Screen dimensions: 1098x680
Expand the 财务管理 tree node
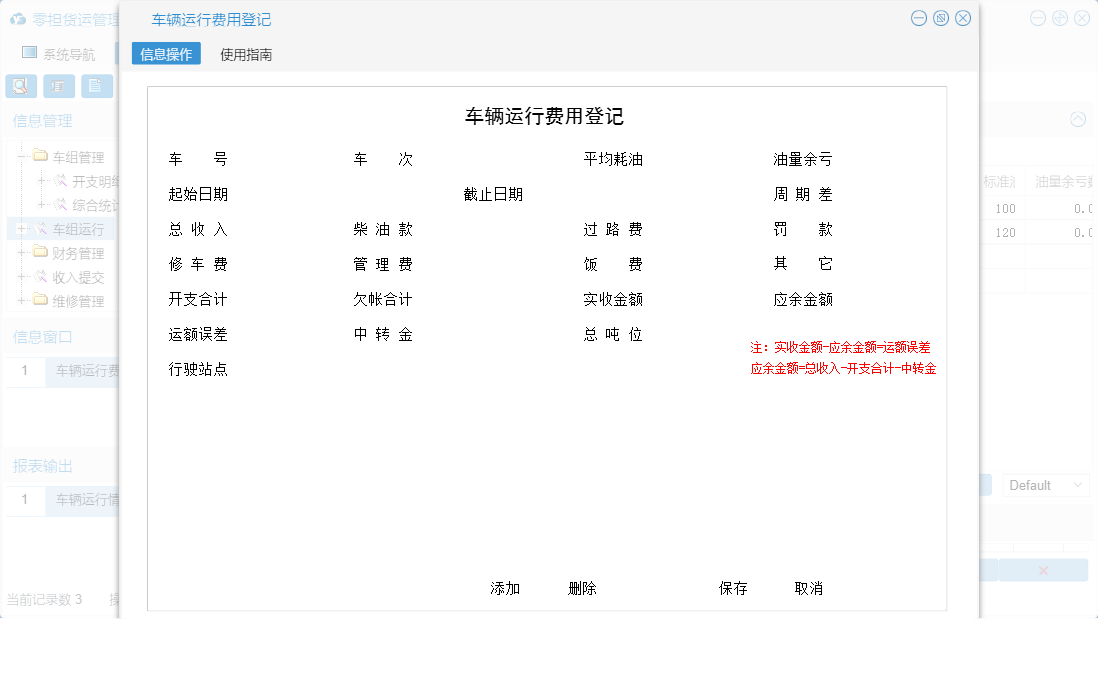coord(20,253)
